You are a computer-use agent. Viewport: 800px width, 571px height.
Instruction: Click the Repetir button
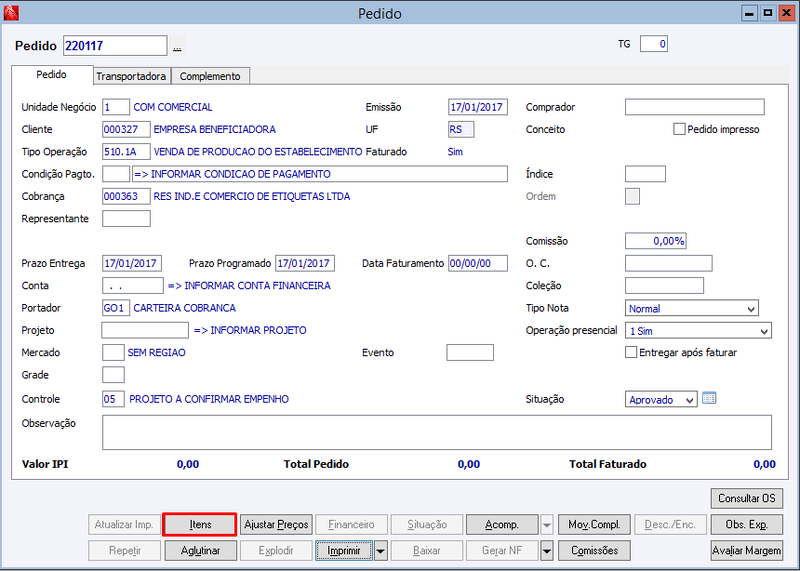pyautogui.click(x=124, y=551)
